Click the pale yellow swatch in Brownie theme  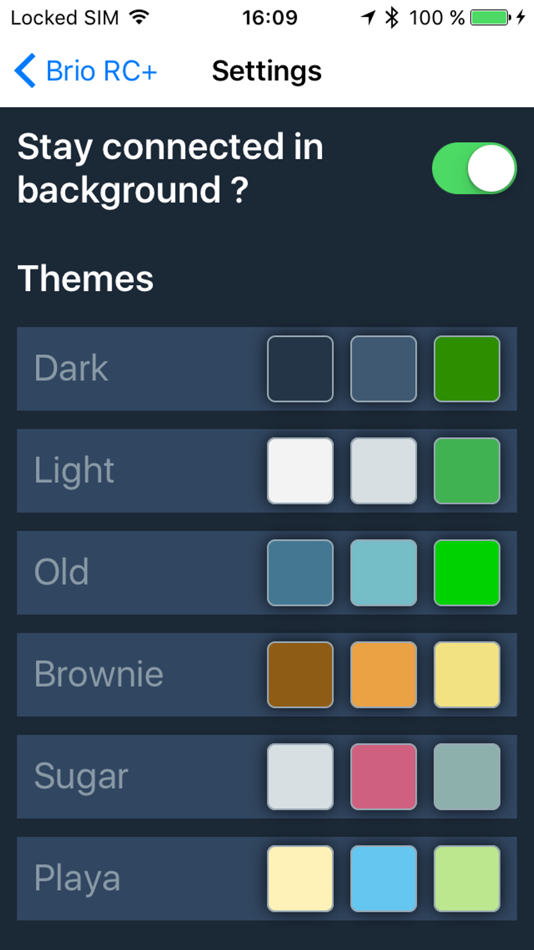pyautogui.click(x=467, y=674)
